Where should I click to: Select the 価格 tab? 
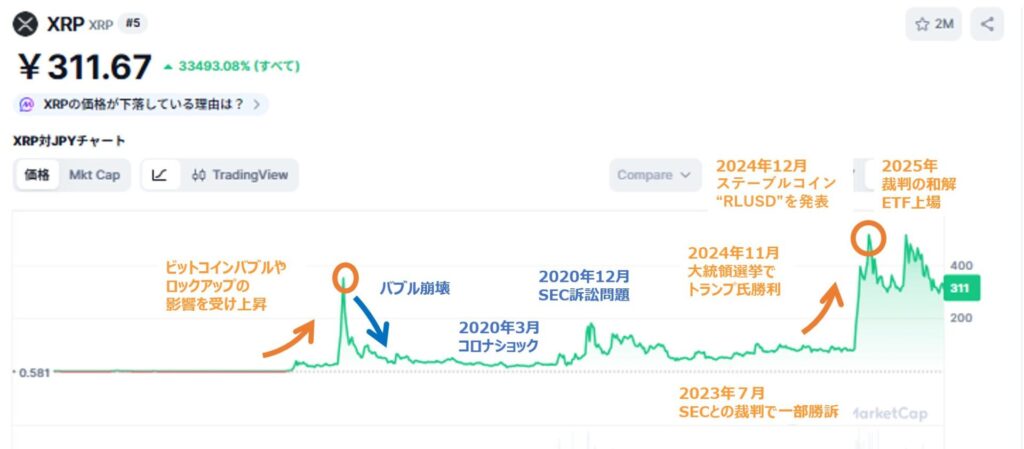coord(37,175)
